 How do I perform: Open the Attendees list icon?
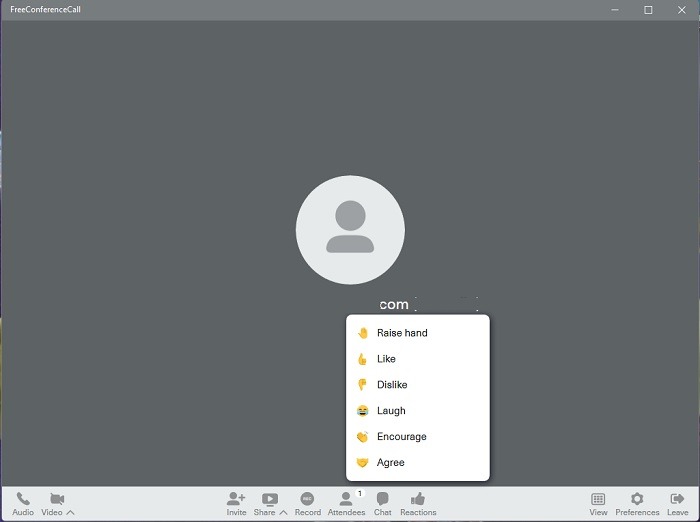[x=346, y=499]
